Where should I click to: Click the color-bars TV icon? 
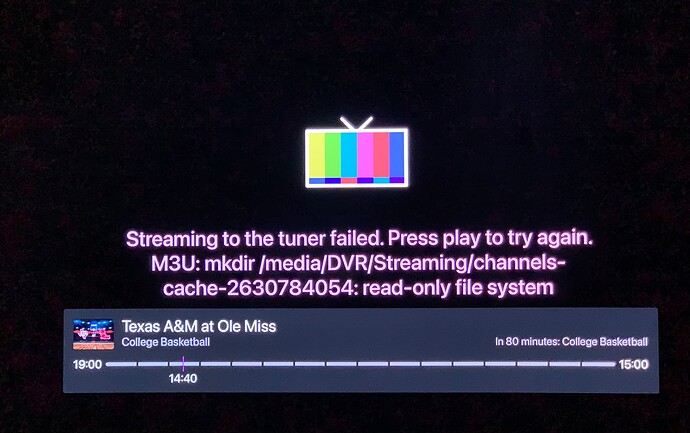[356, 152]
